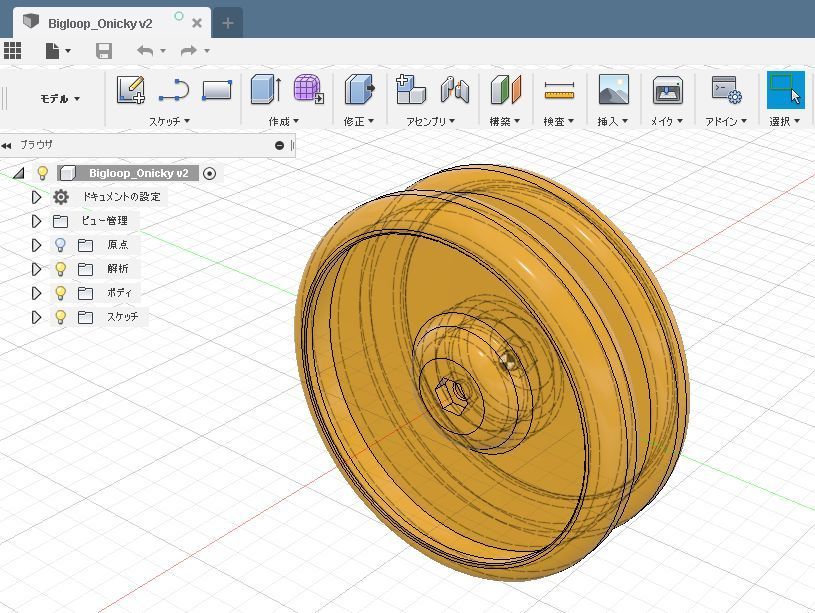Click the Press Pull icon above 修正

[359, 90]
